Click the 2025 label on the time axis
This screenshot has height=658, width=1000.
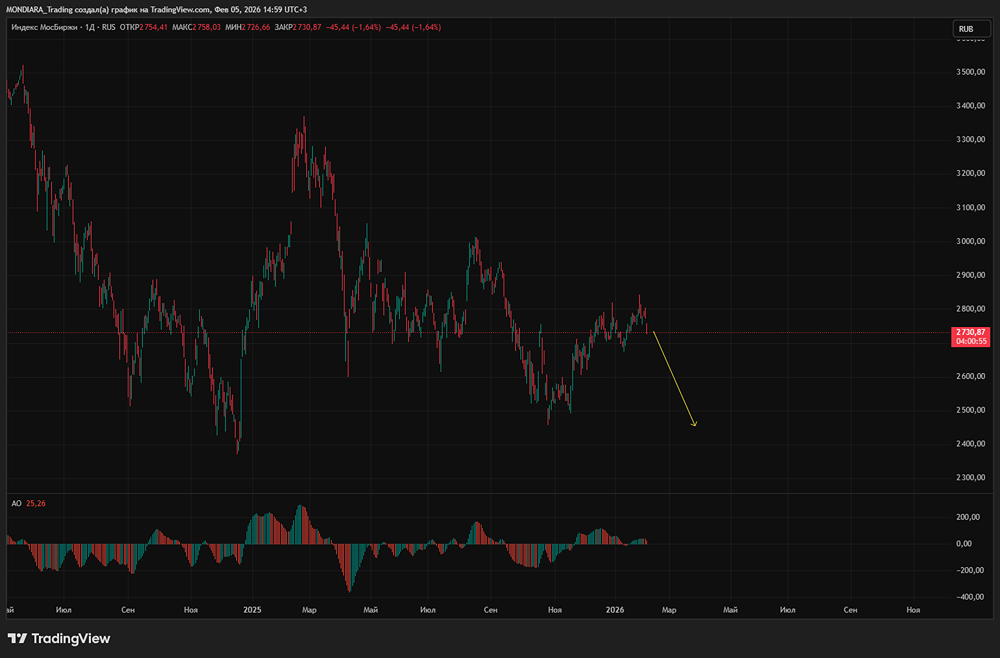[x=253, y=610]
